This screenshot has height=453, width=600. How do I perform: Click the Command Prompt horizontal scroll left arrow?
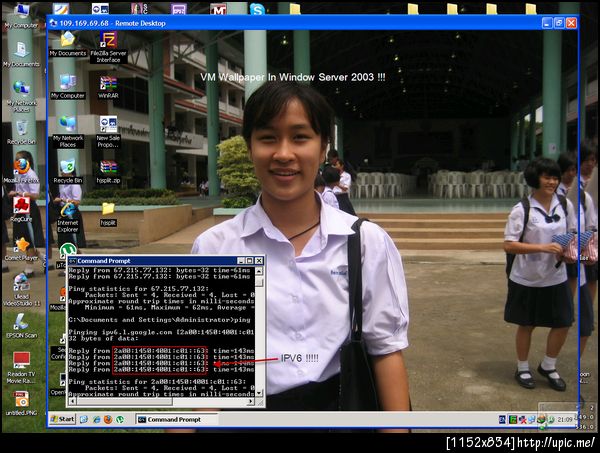(x=72, y=401)
